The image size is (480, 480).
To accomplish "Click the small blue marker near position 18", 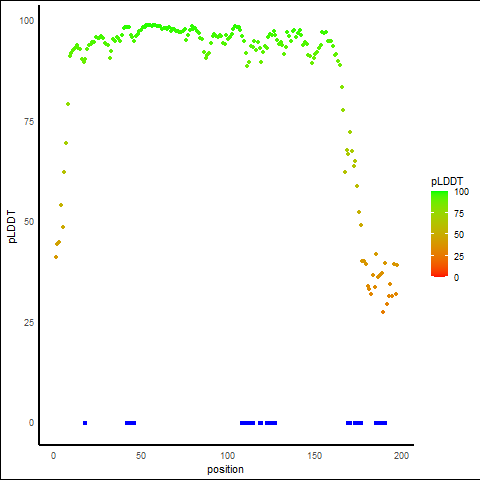I will (85, 423).
